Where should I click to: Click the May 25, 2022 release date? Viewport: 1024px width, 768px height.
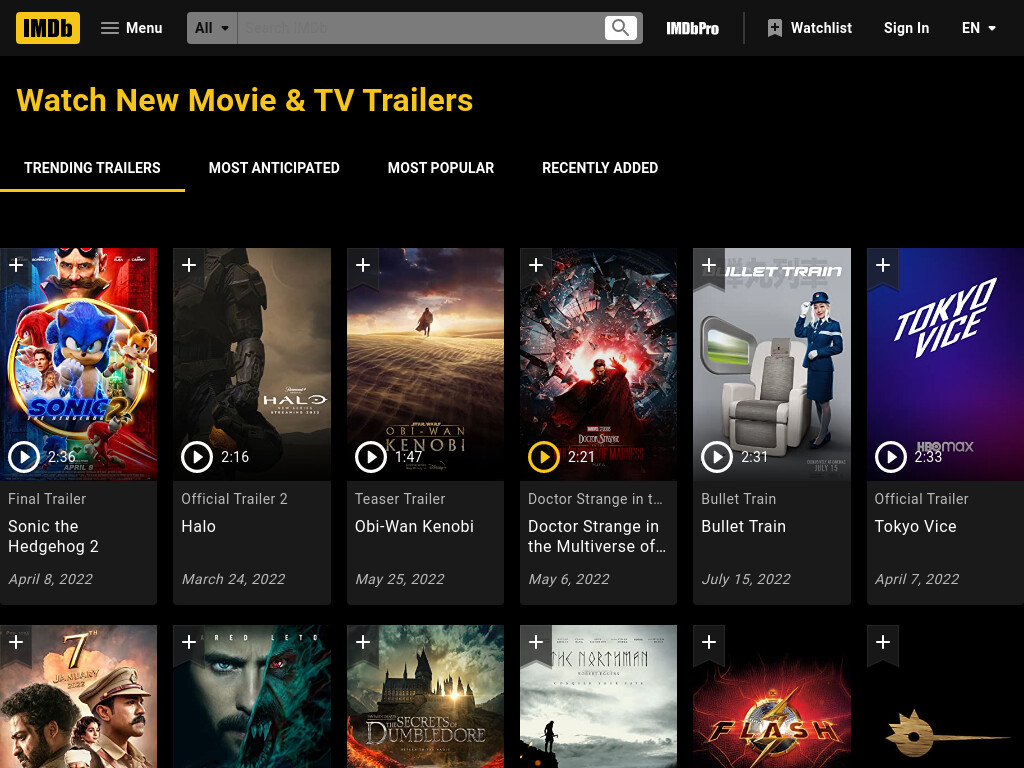[x=400, y=579]
